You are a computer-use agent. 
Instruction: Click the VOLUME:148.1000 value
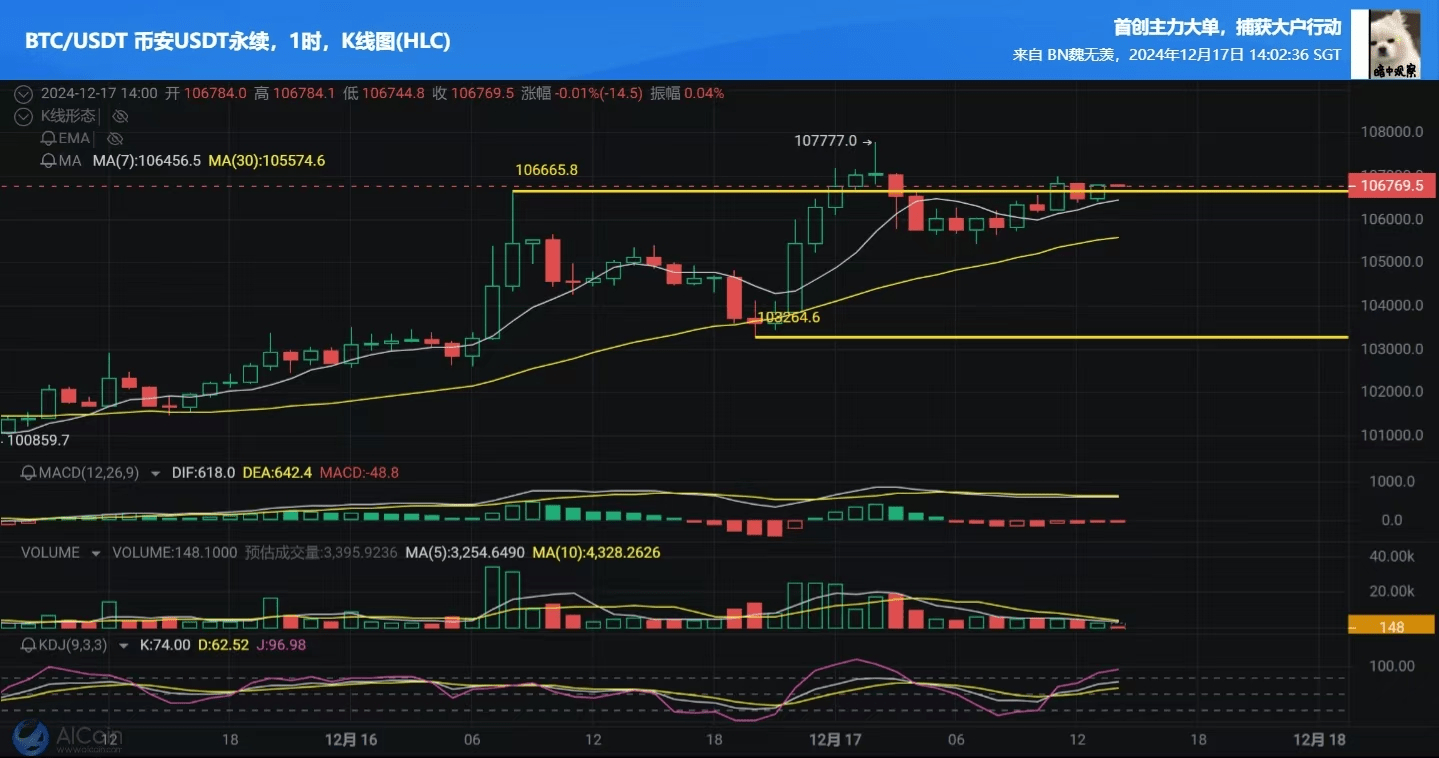[174, 552]
